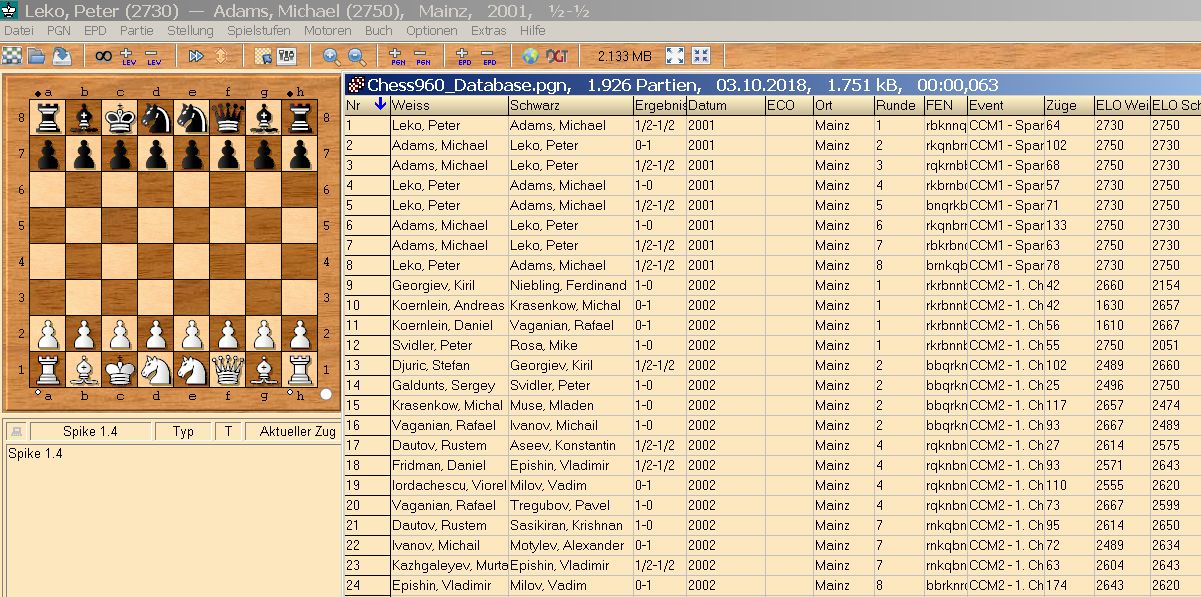This screenshot has height=597, width=1201.
Task: Click the new board position icon
Action: (11, 56)
